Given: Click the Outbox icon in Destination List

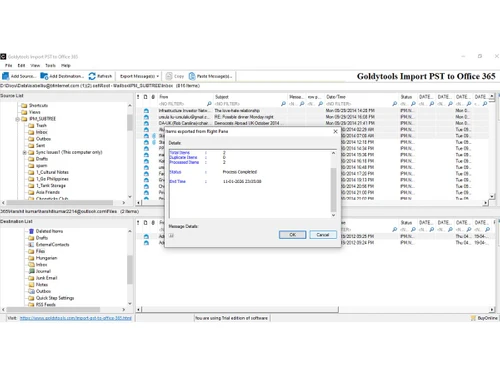Looking at the screenshot, I should 31,291.
